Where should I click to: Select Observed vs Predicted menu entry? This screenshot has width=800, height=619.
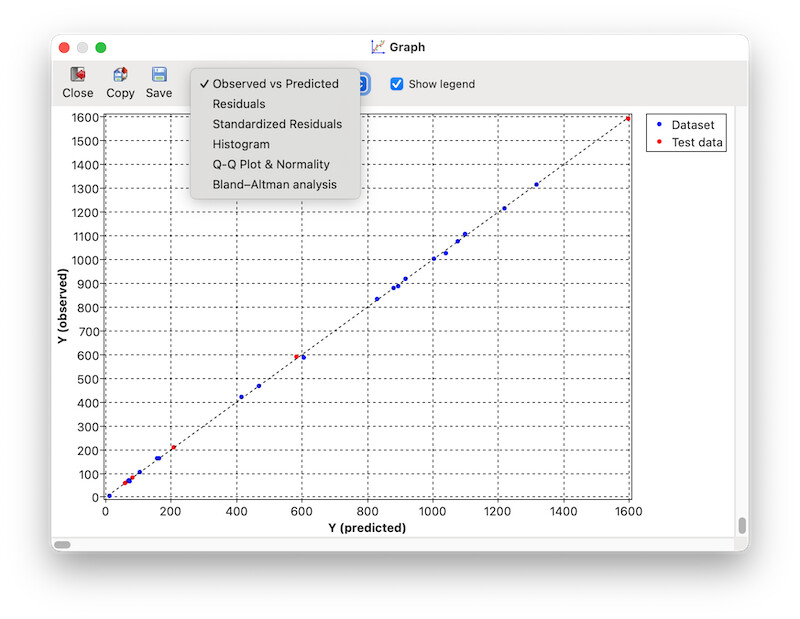coord(276,84)
